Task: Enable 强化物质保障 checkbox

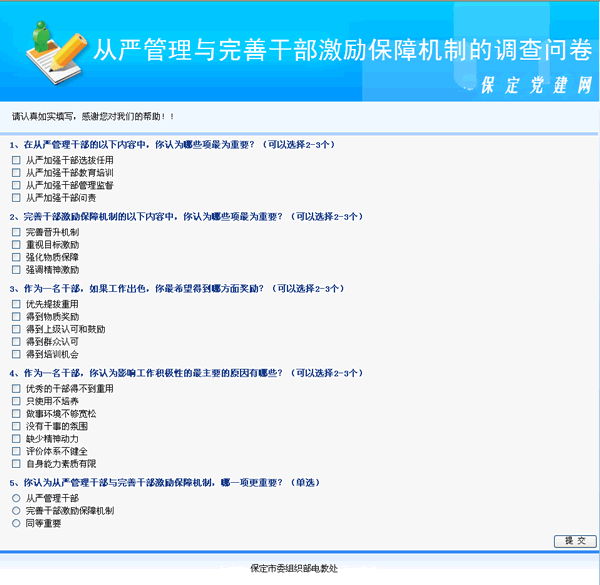Action: tap(16, 257)
